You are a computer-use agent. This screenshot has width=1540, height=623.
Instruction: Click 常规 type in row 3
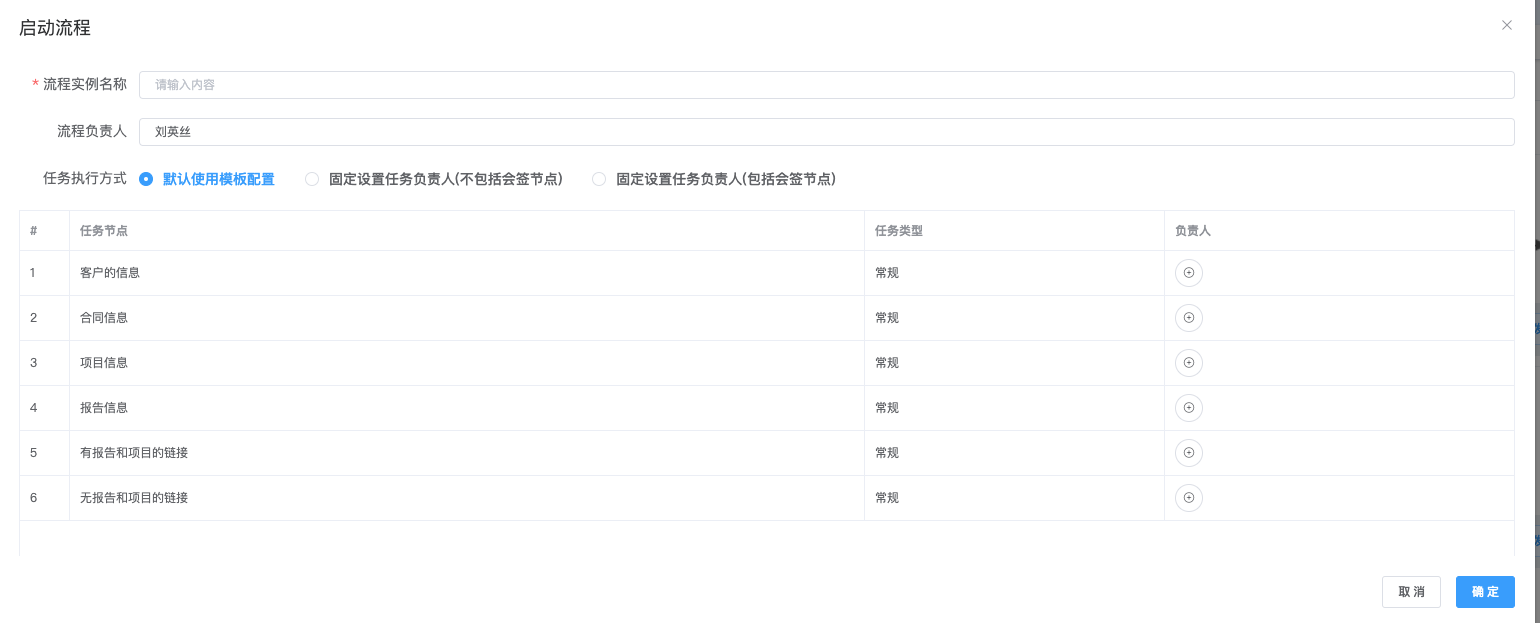click(887, 362)
